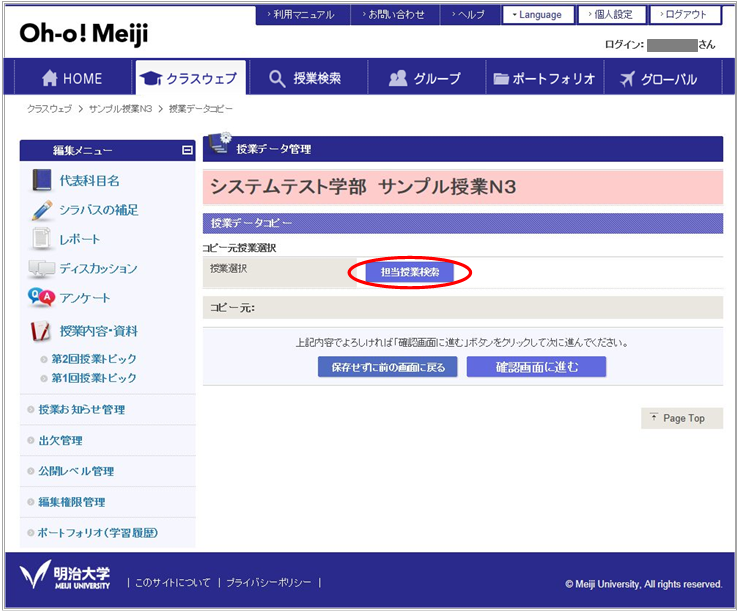Open 代表科目名 in the edit menu

[x=89, y=181]
